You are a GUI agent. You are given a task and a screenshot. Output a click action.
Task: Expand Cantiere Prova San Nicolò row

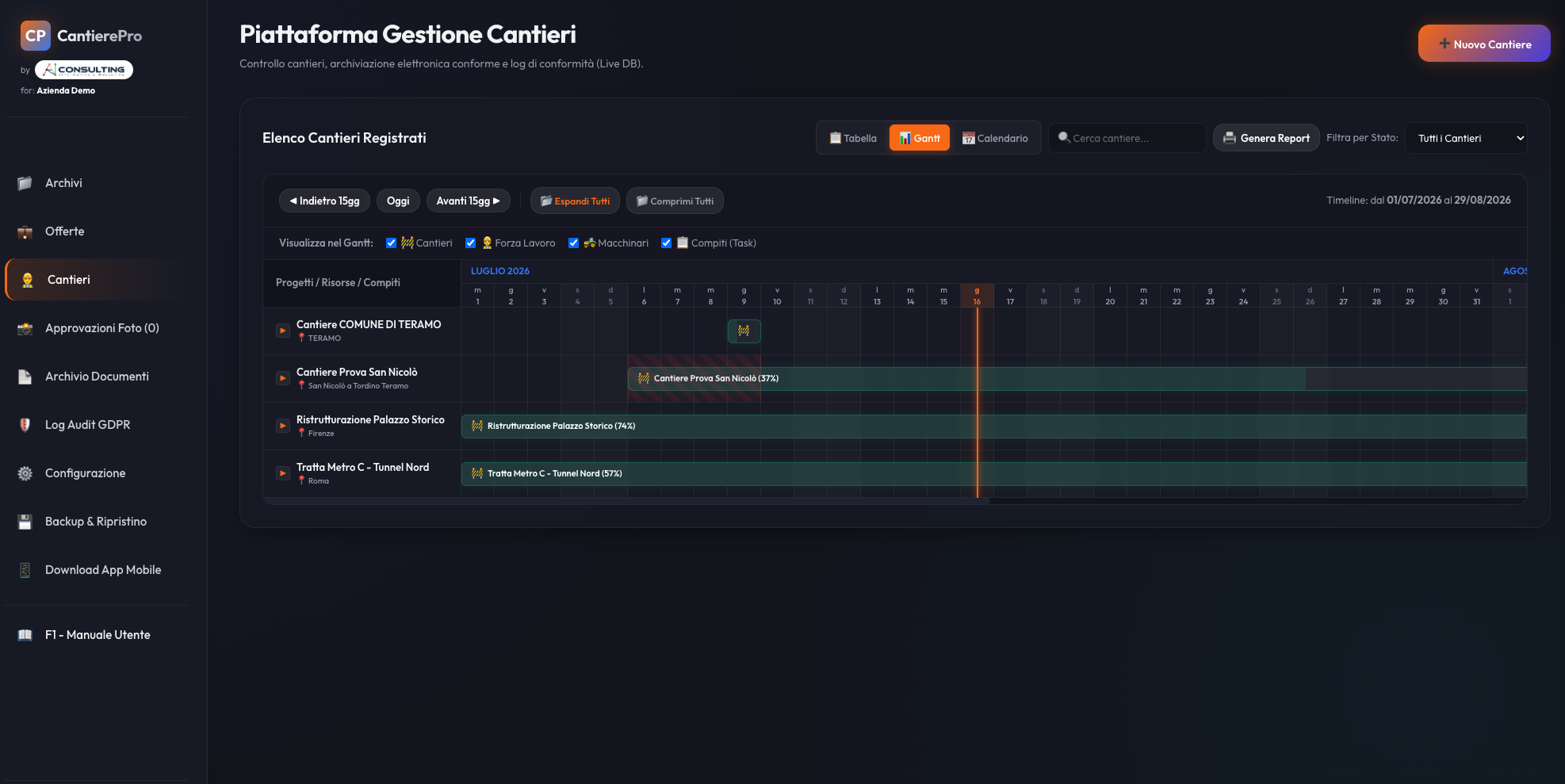click(x=282, y=378)
